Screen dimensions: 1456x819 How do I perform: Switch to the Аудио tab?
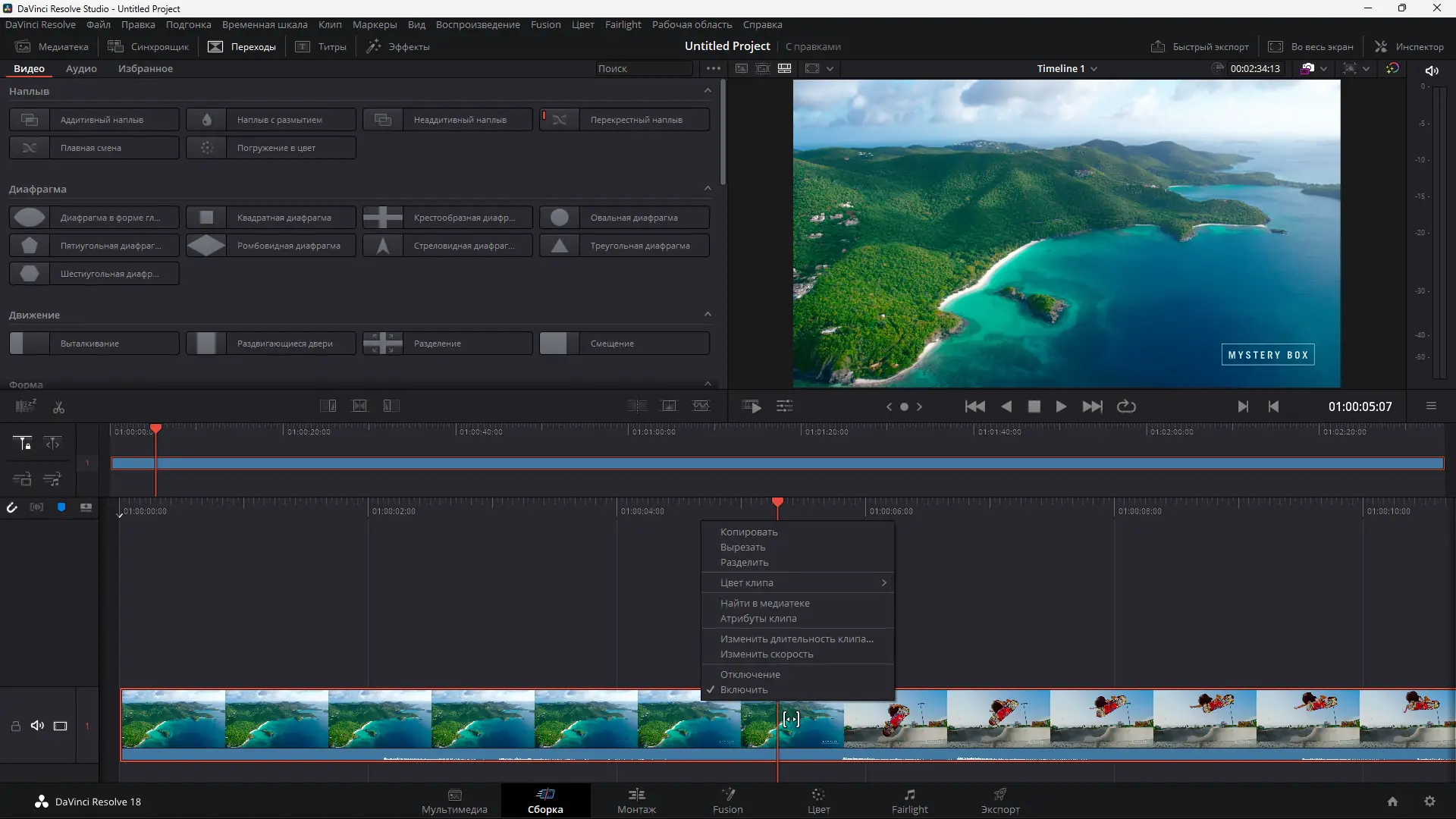point(80,68)
